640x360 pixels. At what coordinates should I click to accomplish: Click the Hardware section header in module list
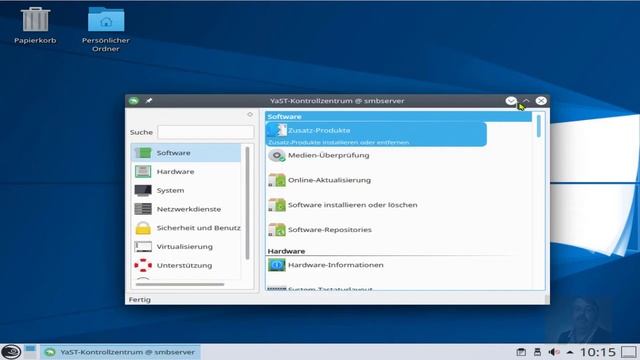click(x=286, y=251)
